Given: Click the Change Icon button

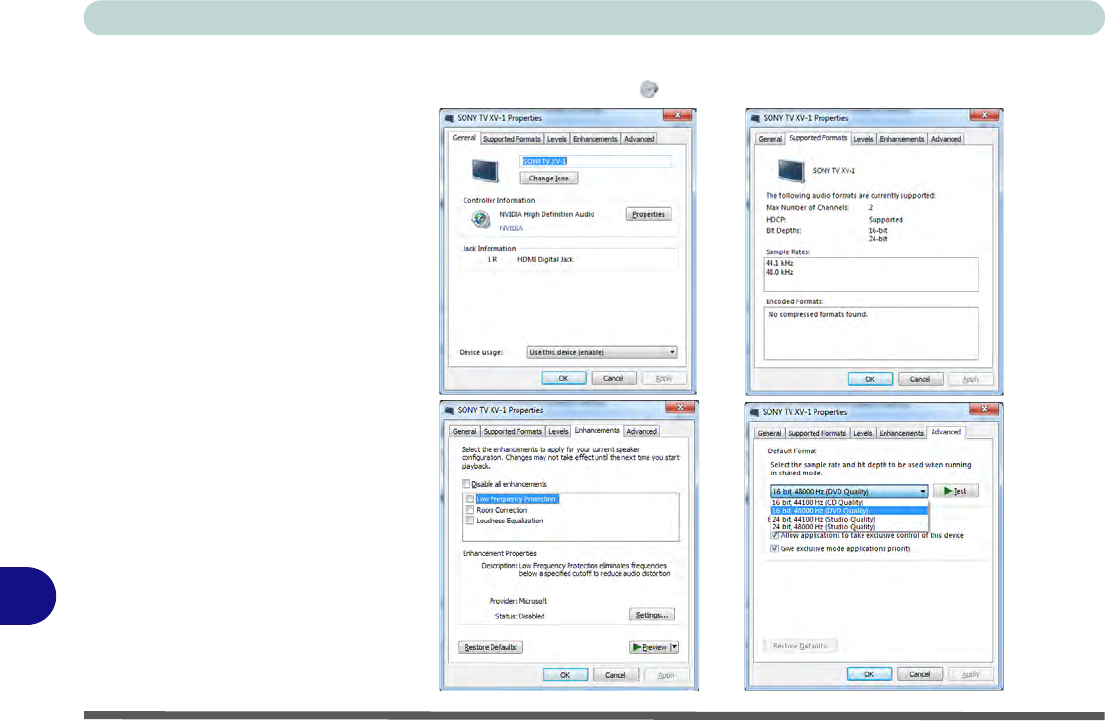Looking at the screenshot, I should [x=548, y=178].
